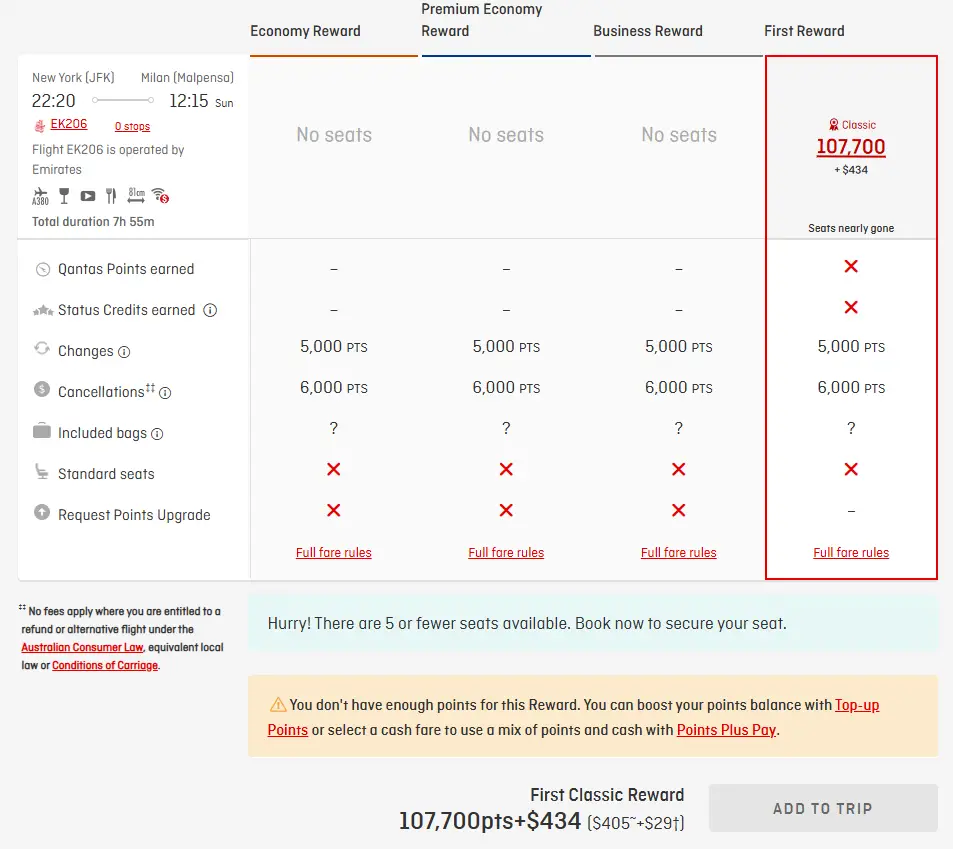The image size is (953, 849).
Task: Click the warning triangle icon
Action: click(x=278, y=705)
